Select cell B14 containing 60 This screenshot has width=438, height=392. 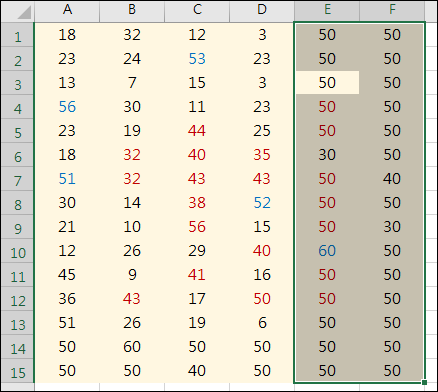pyautogui.click(x=132, y=347)
